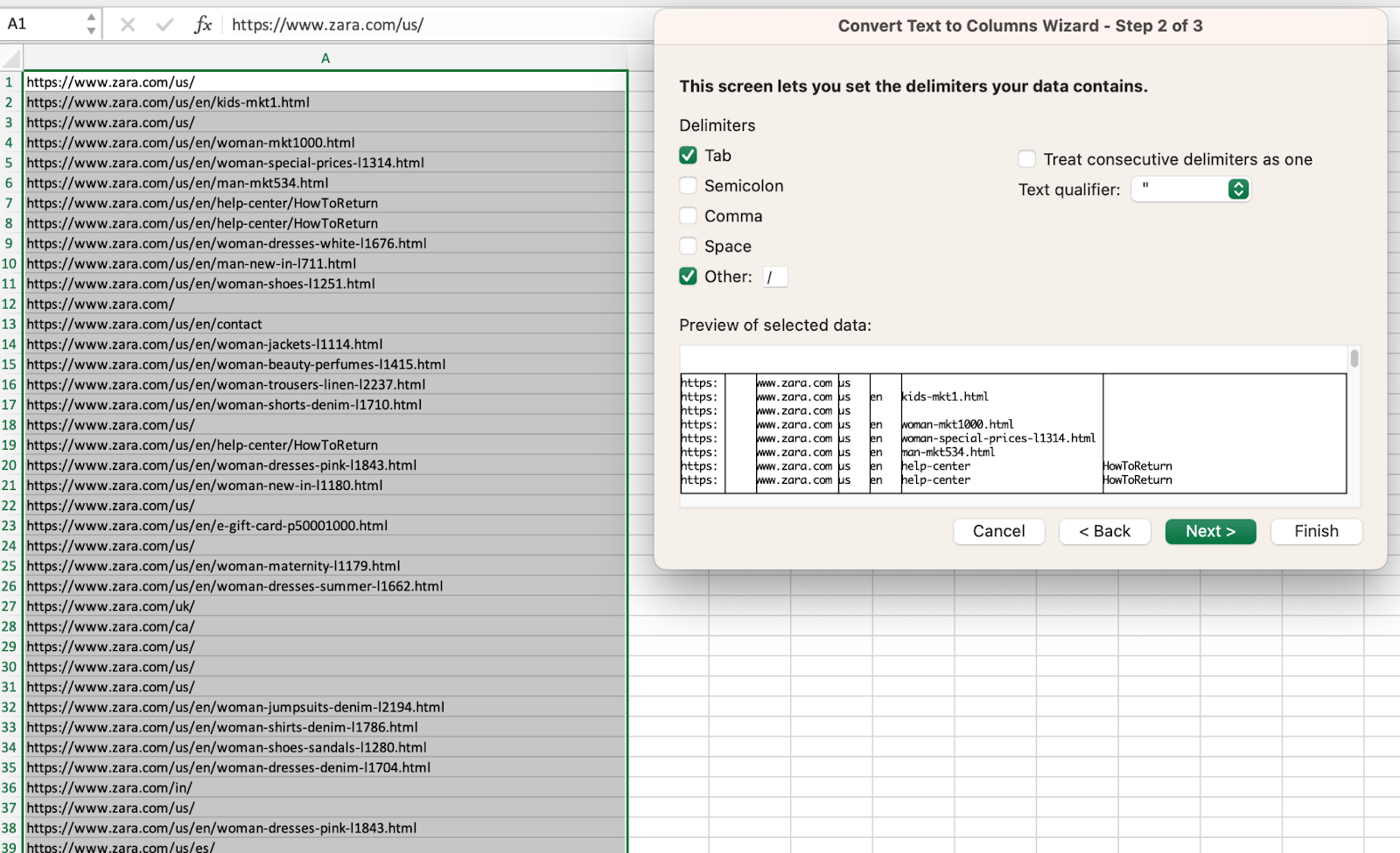This screenshot has width=1400, height=853.
Task: Select row header 1
Action: coord(10,82)
